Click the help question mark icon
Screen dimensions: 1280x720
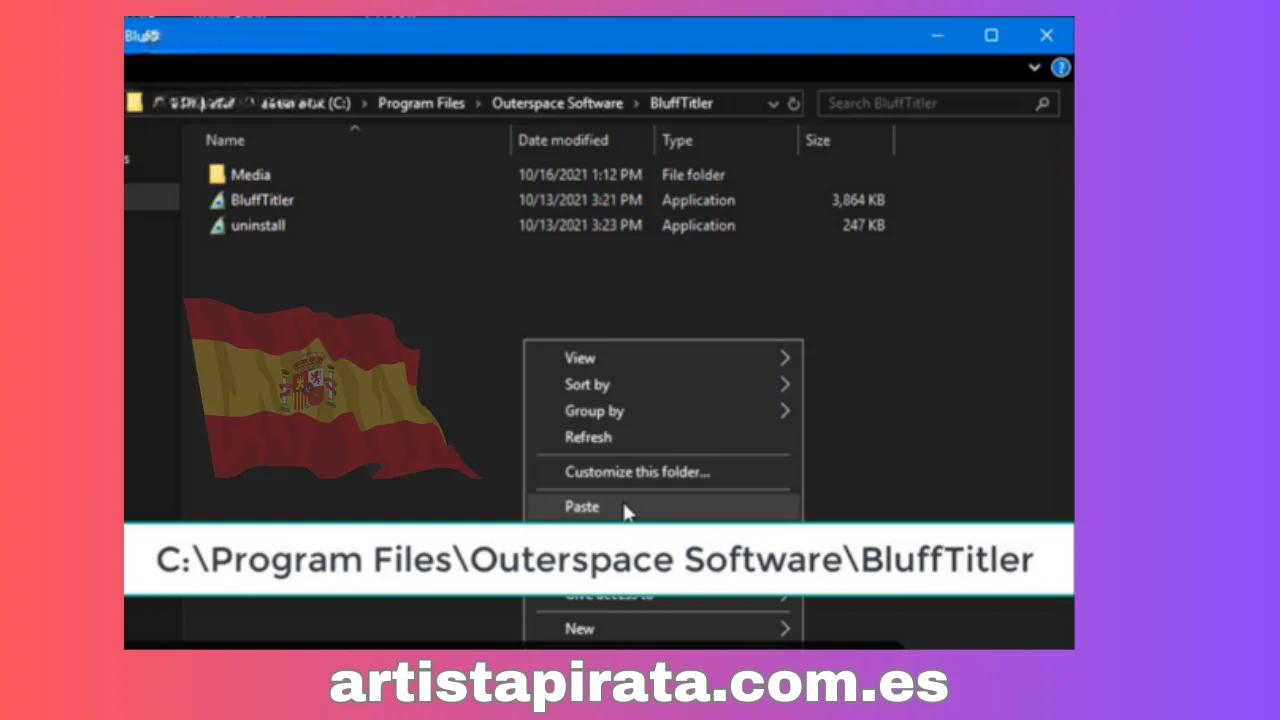pos(1061,67)
